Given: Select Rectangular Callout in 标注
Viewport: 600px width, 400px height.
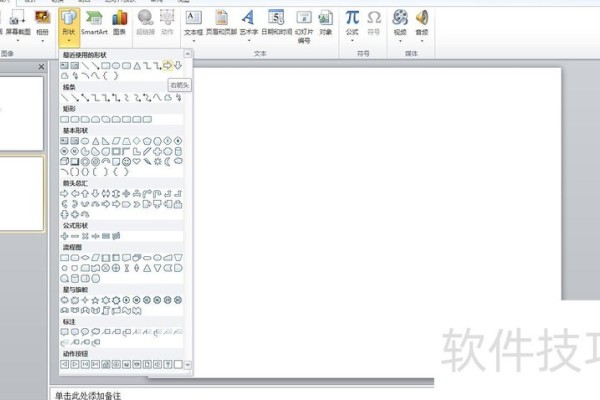Looking at the screenshot, I should tap(64, 332).
